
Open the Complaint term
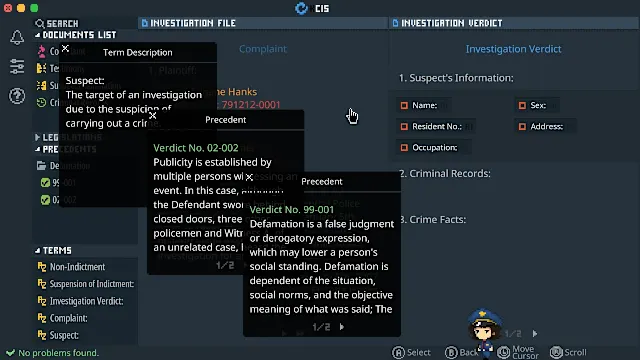(62, 318)
